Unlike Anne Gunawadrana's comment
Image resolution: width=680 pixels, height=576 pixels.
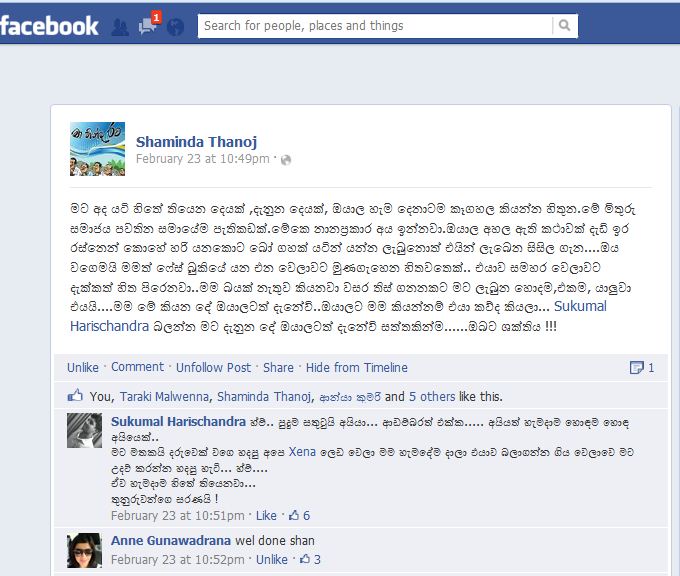pos(272,560)
